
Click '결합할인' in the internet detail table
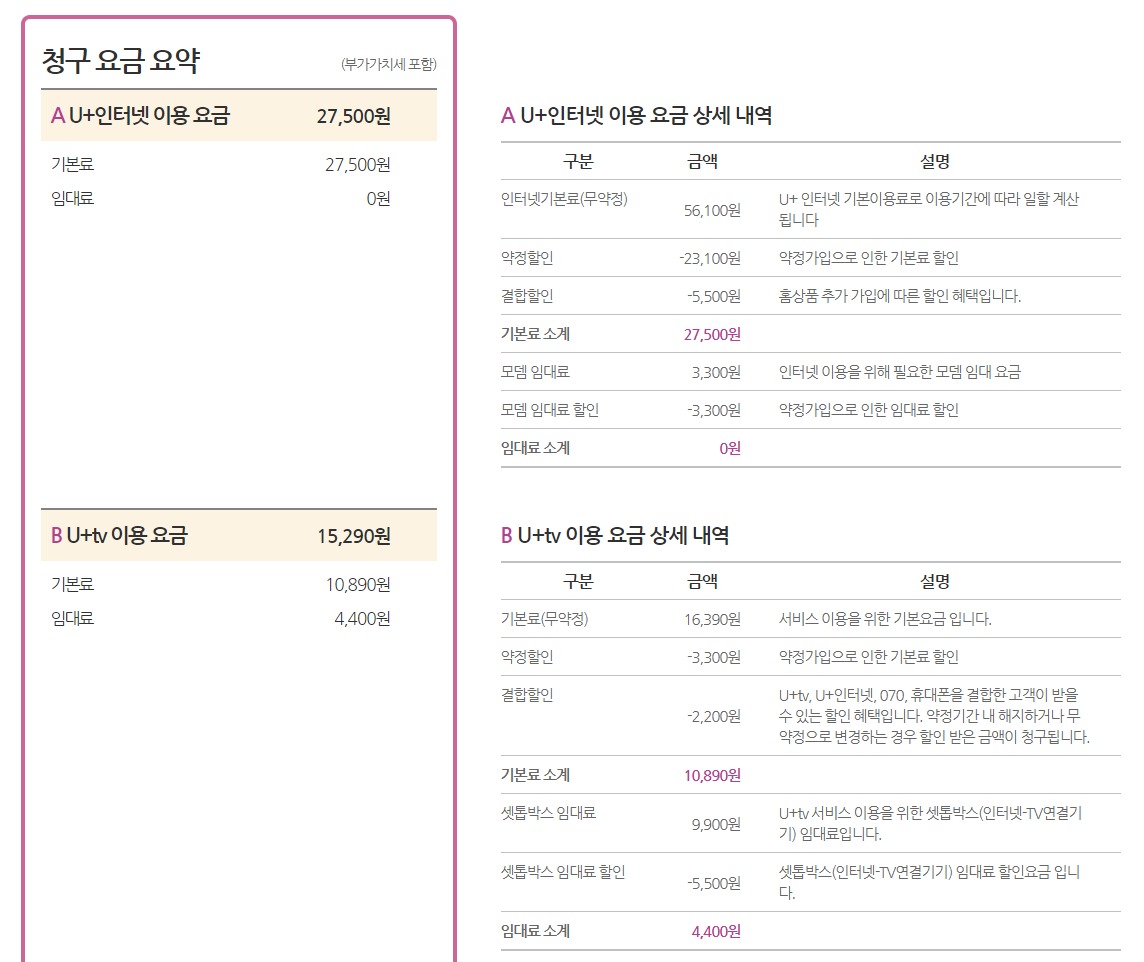[527, 295]
